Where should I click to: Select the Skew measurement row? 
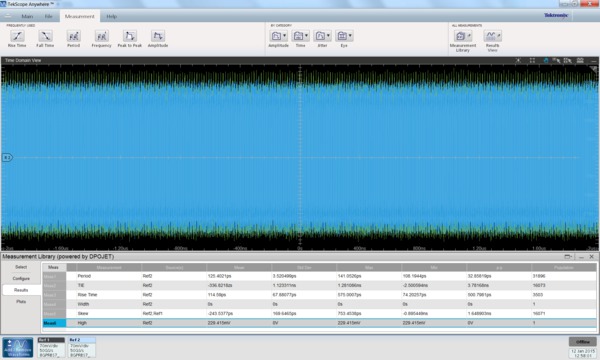point(319,313)
